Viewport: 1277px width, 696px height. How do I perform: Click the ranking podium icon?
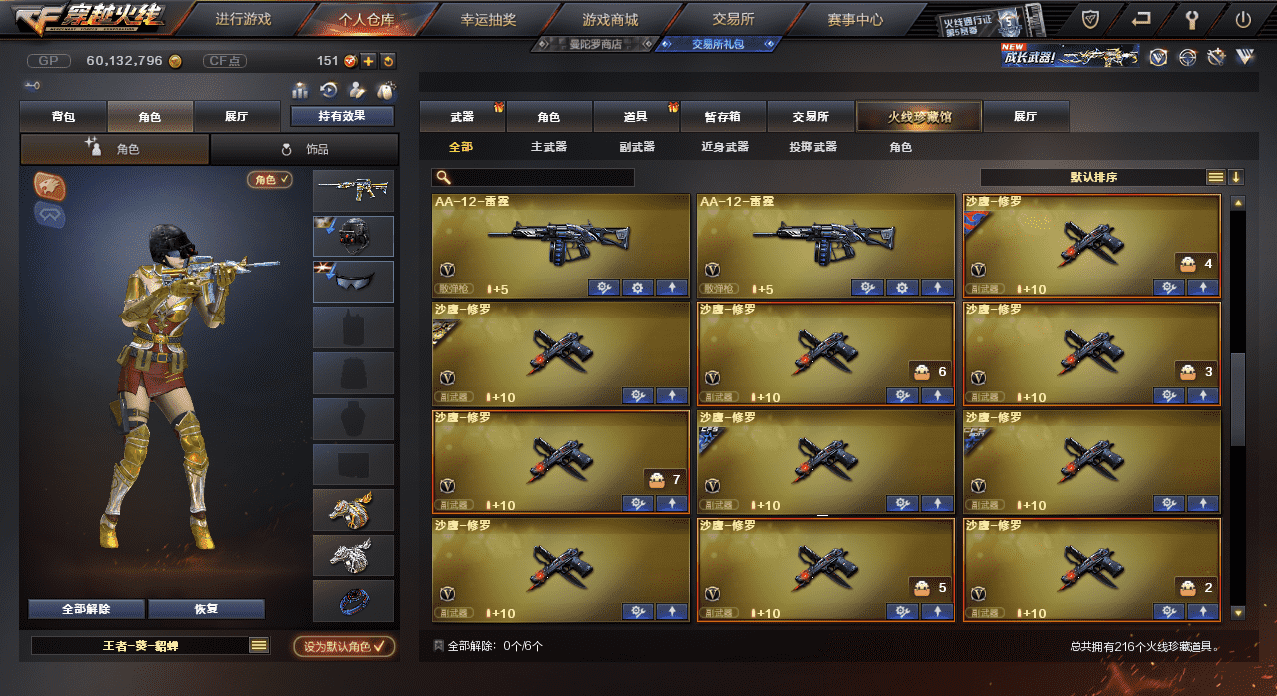[x=300, y=90]
